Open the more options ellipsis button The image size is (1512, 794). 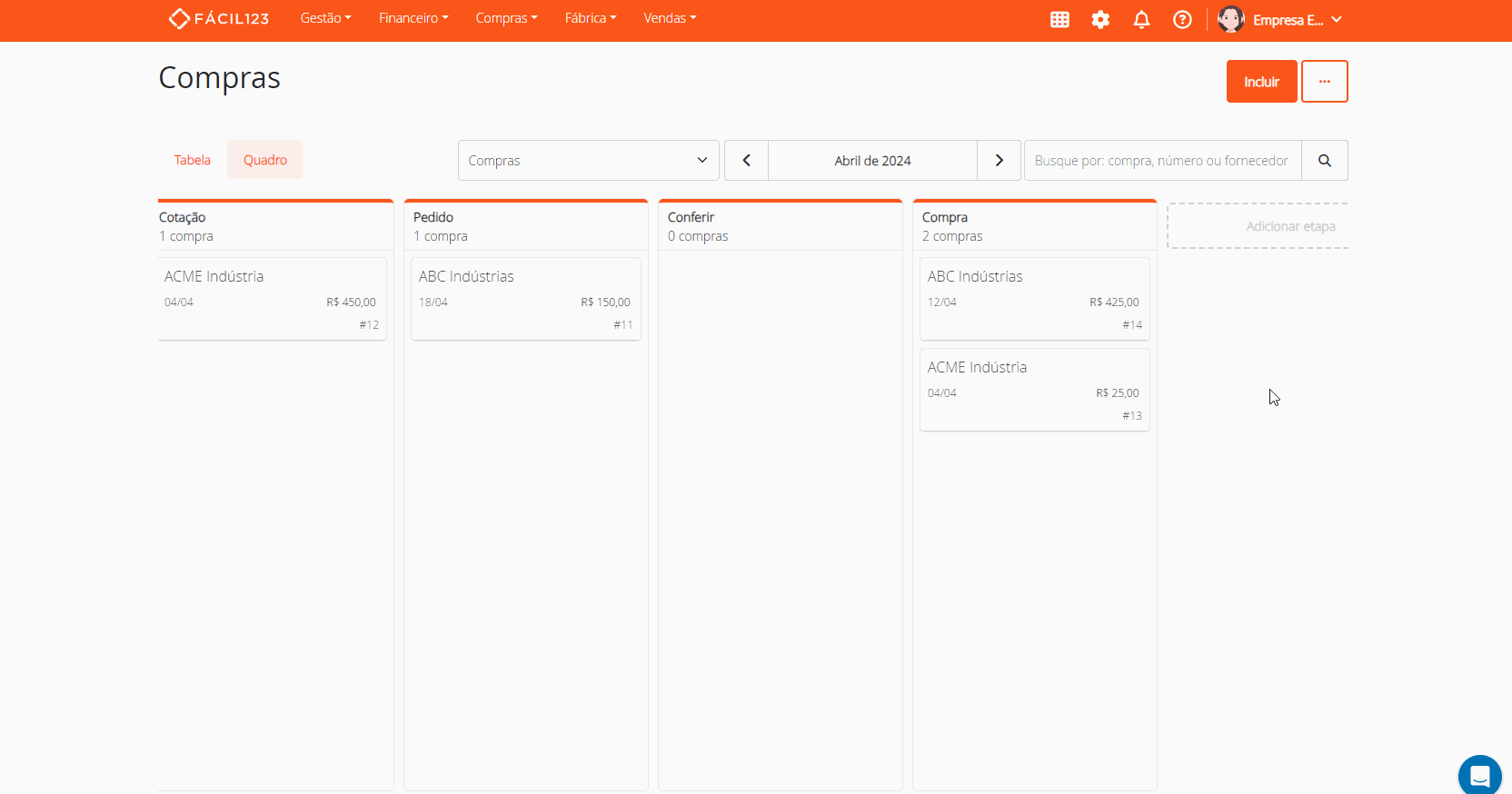pyautogui.click(x=1324, y=82)
